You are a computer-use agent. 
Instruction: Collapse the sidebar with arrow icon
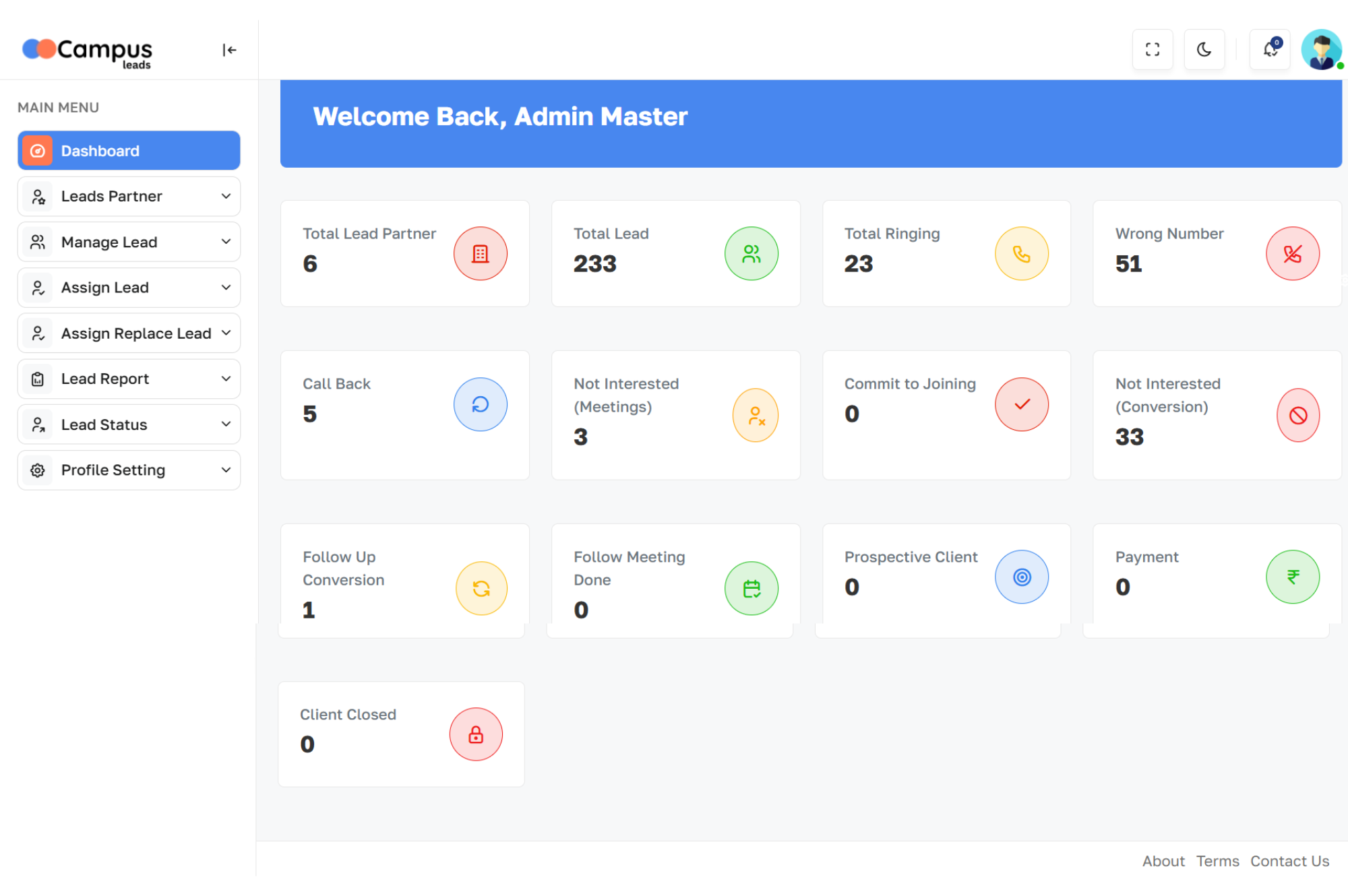(x=229, y=50)
